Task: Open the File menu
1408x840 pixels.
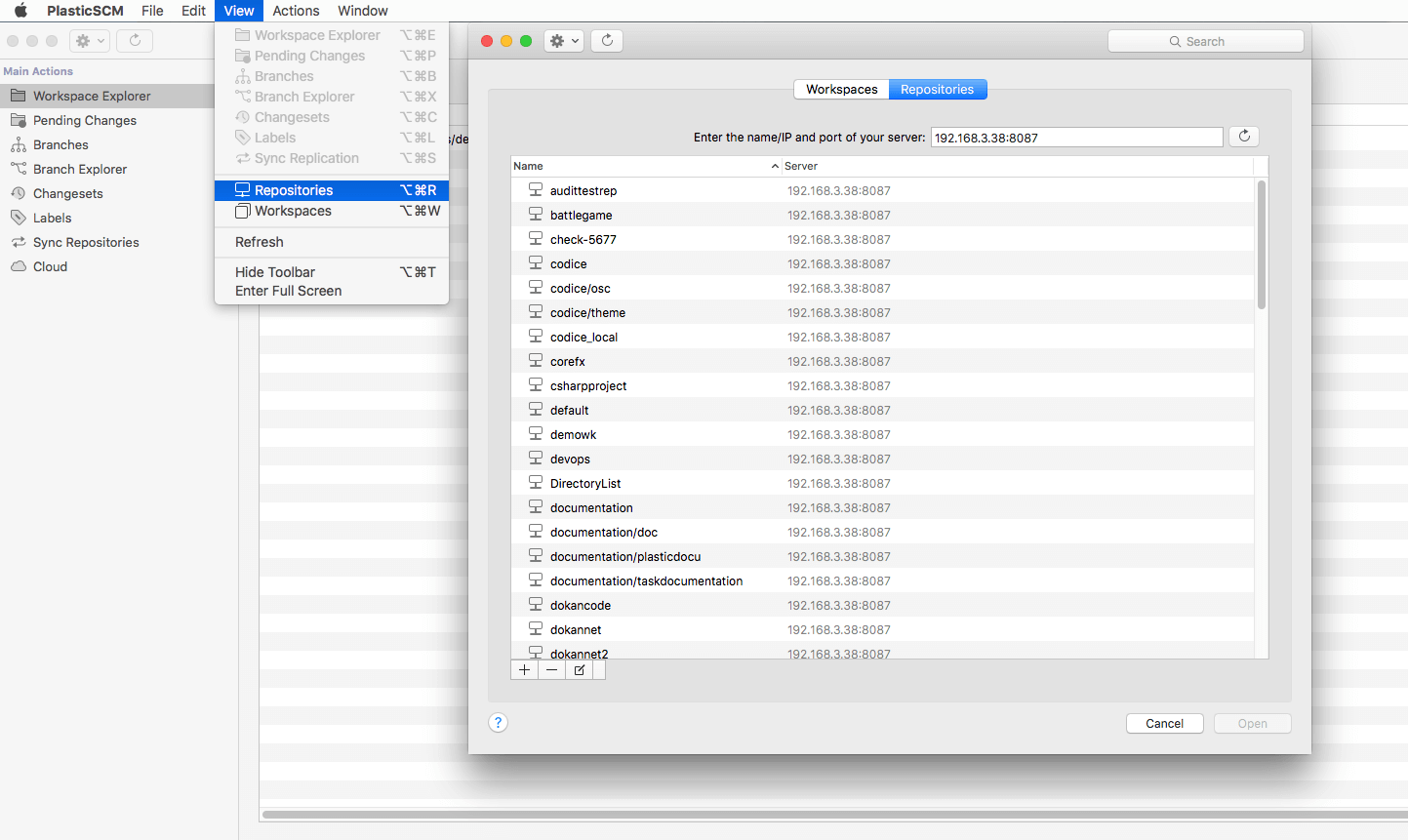Action: tap(152, 11)
